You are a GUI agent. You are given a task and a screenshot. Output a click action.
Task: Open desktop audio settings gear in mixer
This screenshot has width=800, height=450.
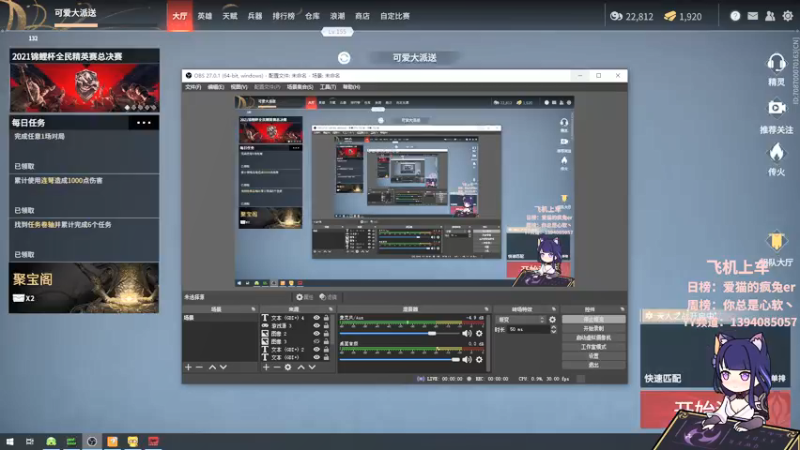pyautogui.click(x=479, y=360)
